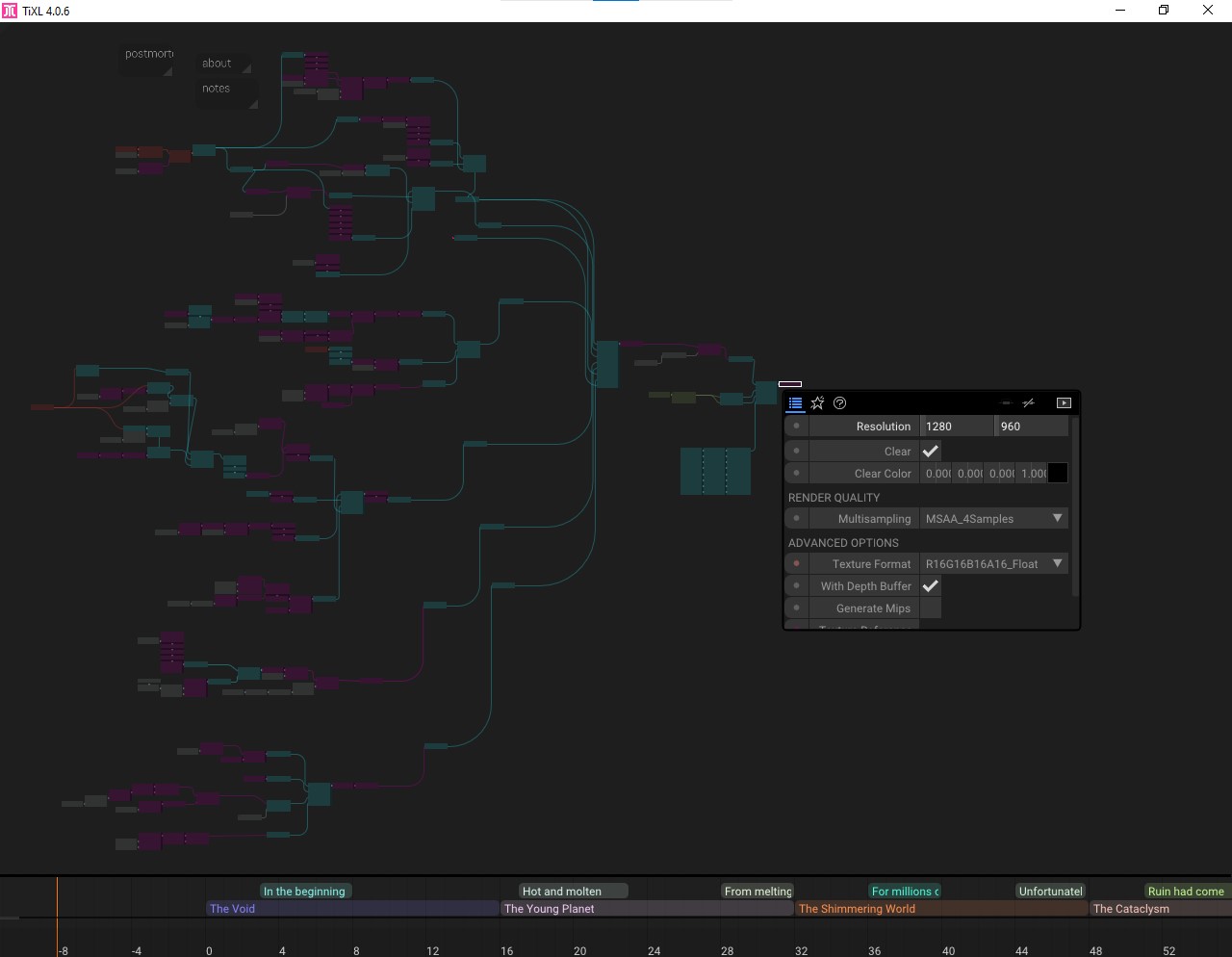The image size is (1232, 957).
Task: Click the dash icon in panel header
Action: click(x=1006, y=403)
